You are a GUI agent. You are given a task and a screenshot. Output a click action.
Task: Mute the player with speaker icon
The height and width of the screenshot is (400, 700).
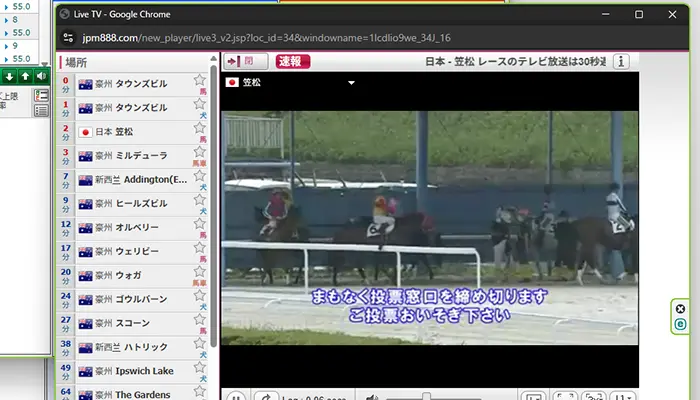click(371, 397)
